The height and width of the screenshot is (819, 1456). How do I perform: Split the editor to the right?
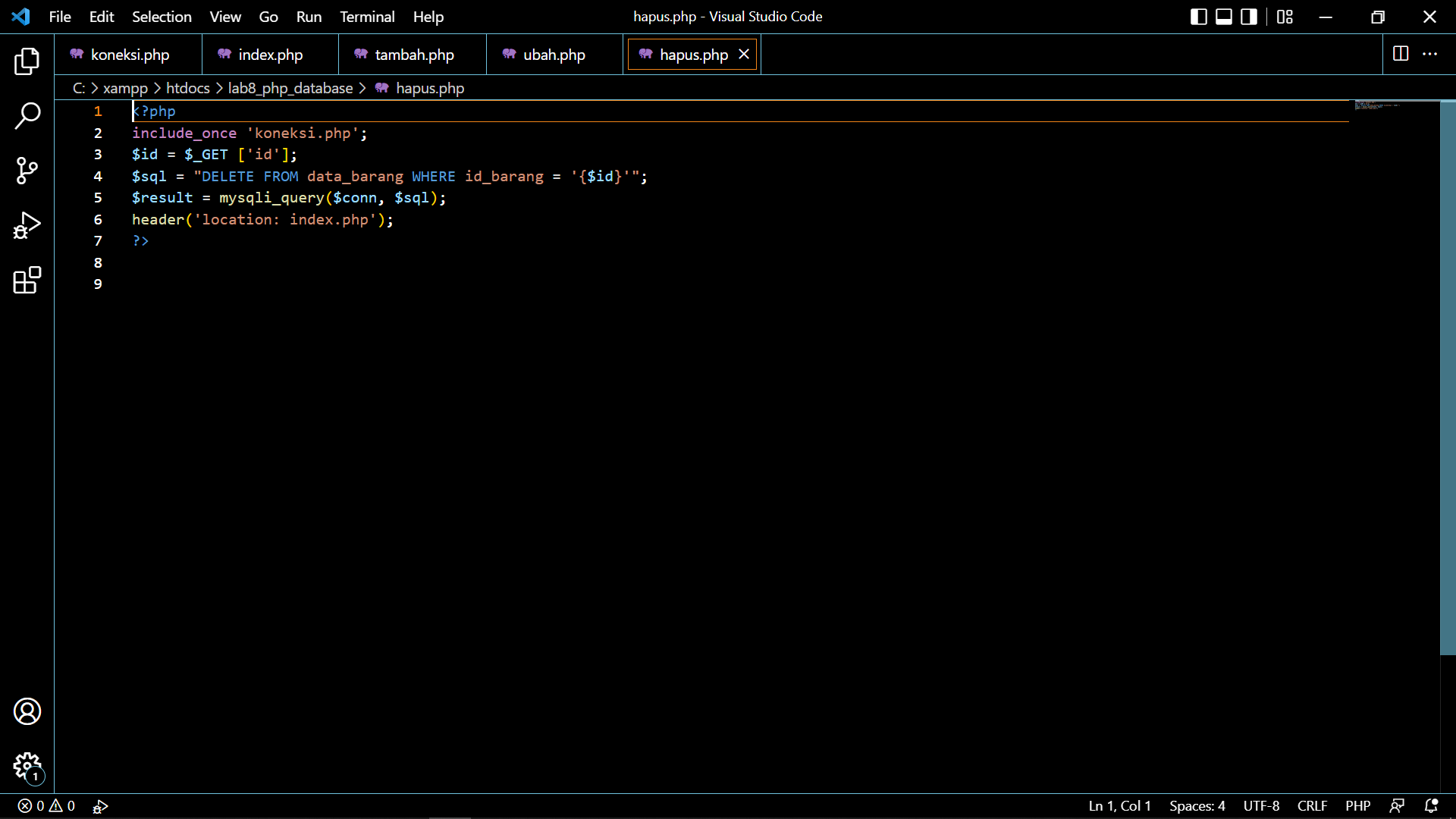pos(1400,54)
